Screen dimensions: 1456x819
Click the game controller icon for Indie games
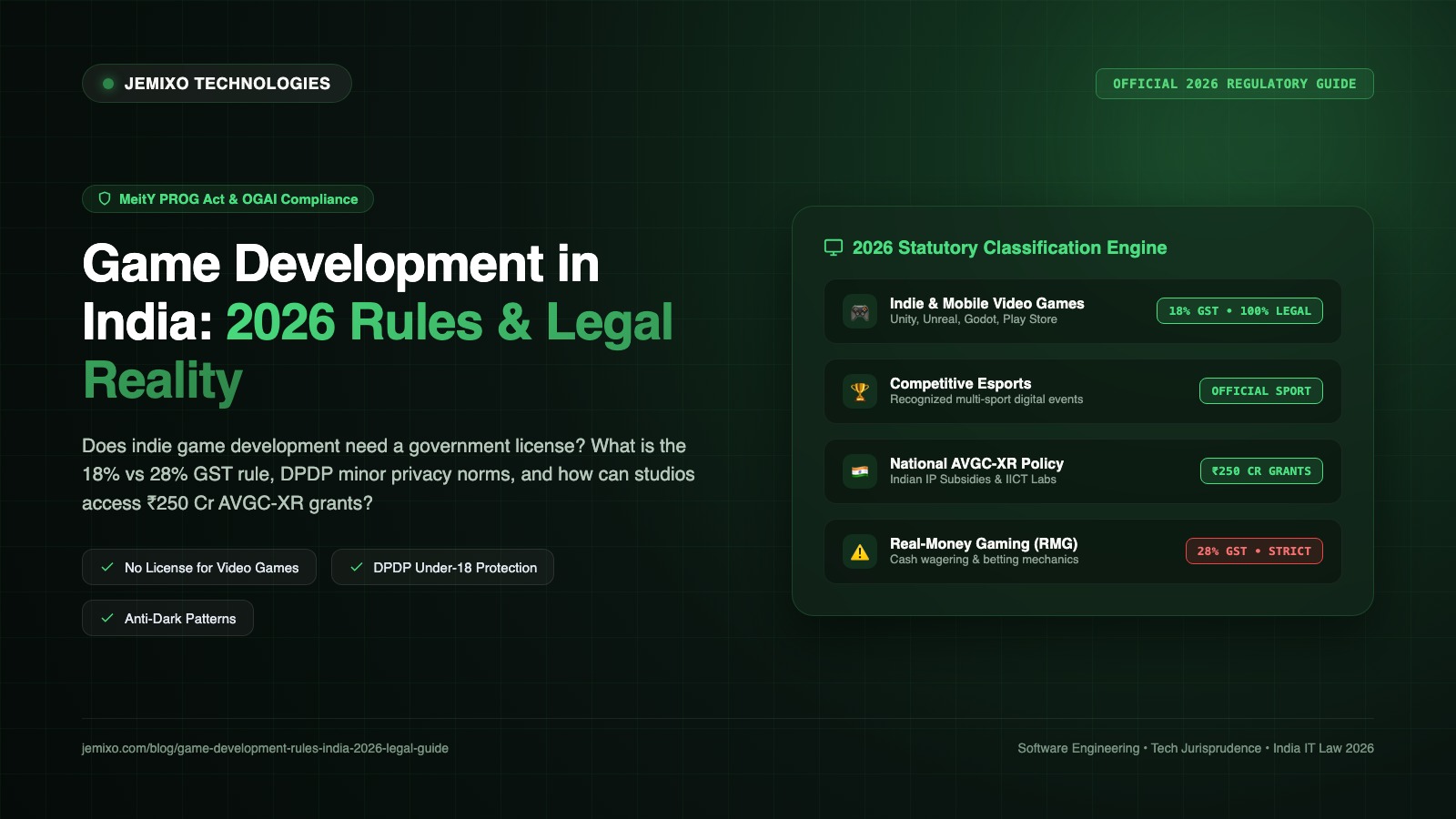[x=860, y=312]
